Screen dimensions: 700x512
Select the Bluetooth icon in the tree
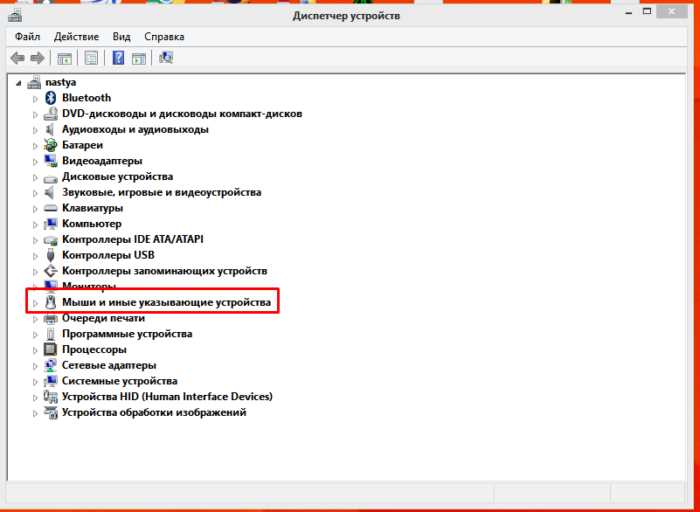pyautogui.click(x=51, y=98)
